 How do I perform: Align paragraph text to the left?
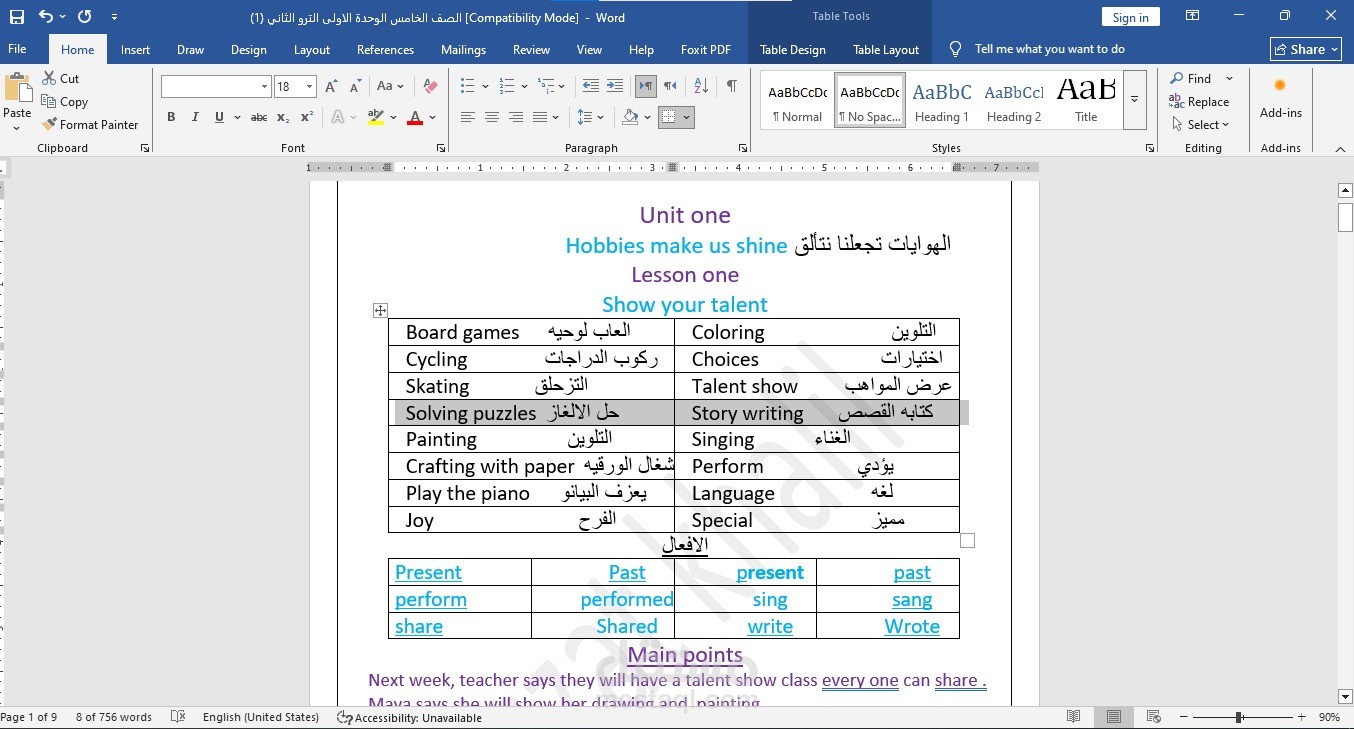pos(467,117)
